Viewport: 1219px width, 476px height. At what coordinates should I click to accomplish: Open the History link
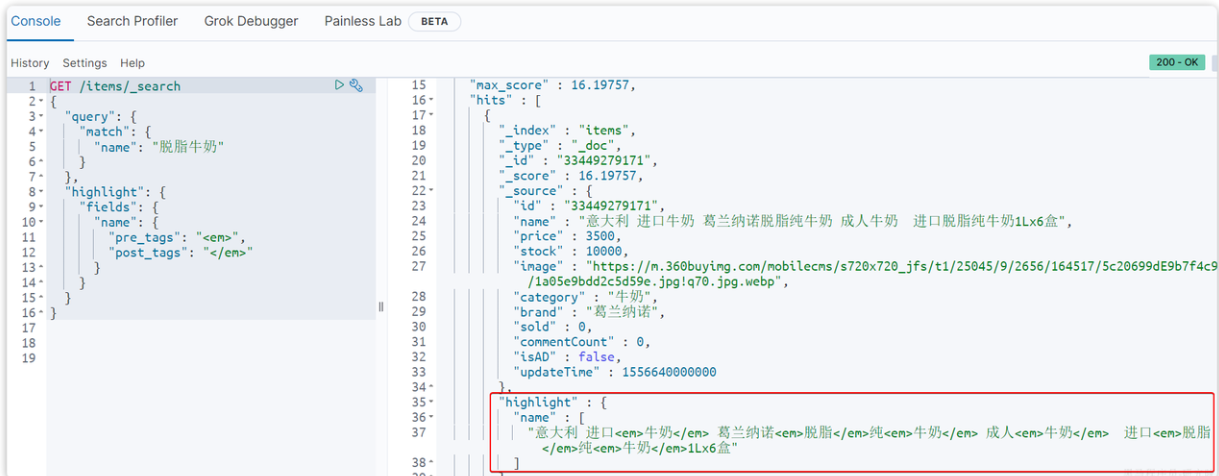click(30, 63)
